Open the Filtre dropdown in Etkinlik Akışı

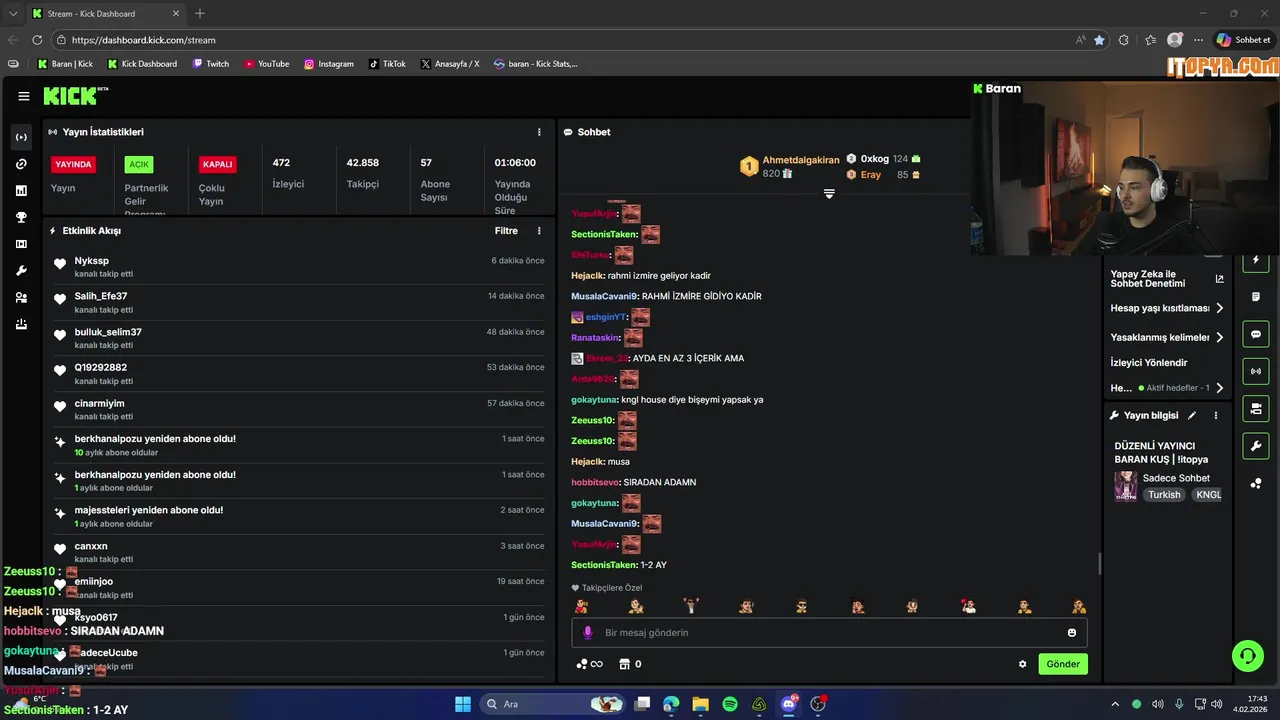[506, 231]
